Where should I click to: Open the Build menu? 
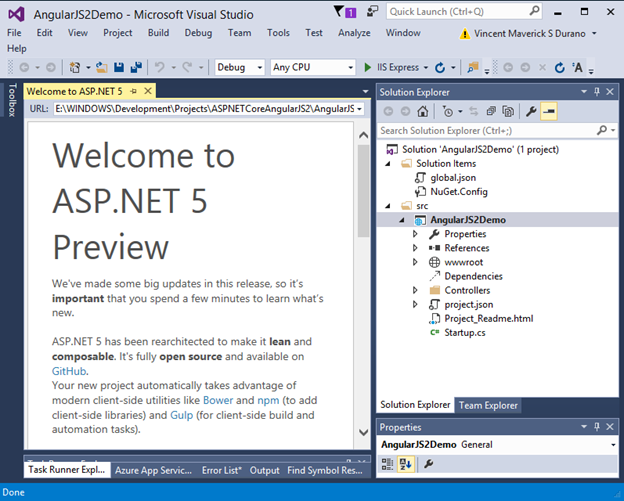[158, 33]
